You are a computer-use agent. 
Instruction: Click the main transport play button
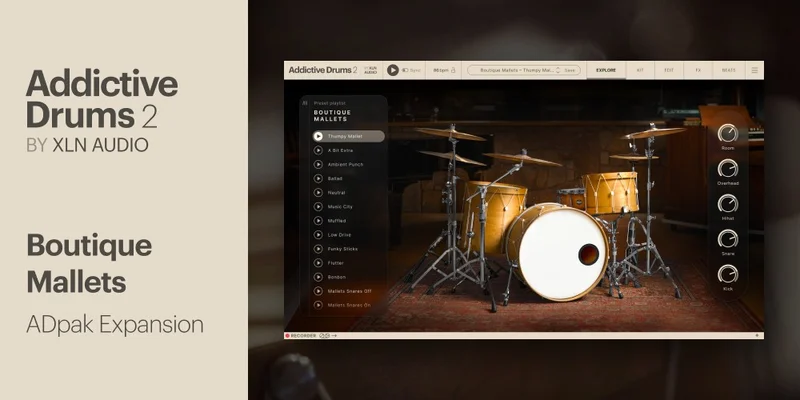392,70
